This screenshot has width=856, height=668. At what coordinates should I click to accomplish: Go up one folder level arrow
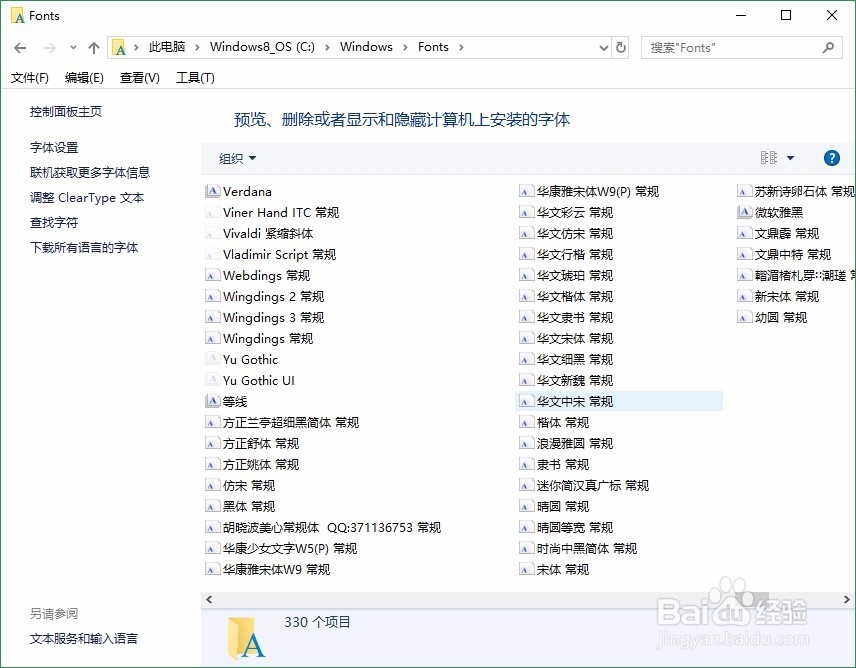[94, 48]
